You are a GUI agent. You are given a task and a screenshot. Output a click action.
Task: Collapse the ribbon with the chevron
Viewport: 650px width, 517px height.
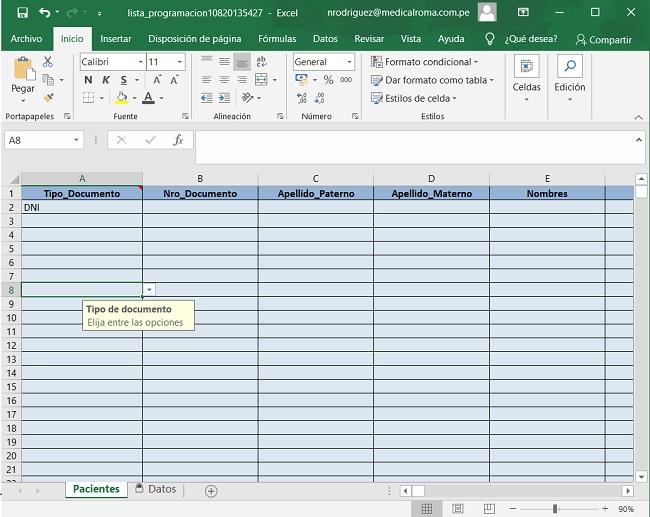click(638, 117)
